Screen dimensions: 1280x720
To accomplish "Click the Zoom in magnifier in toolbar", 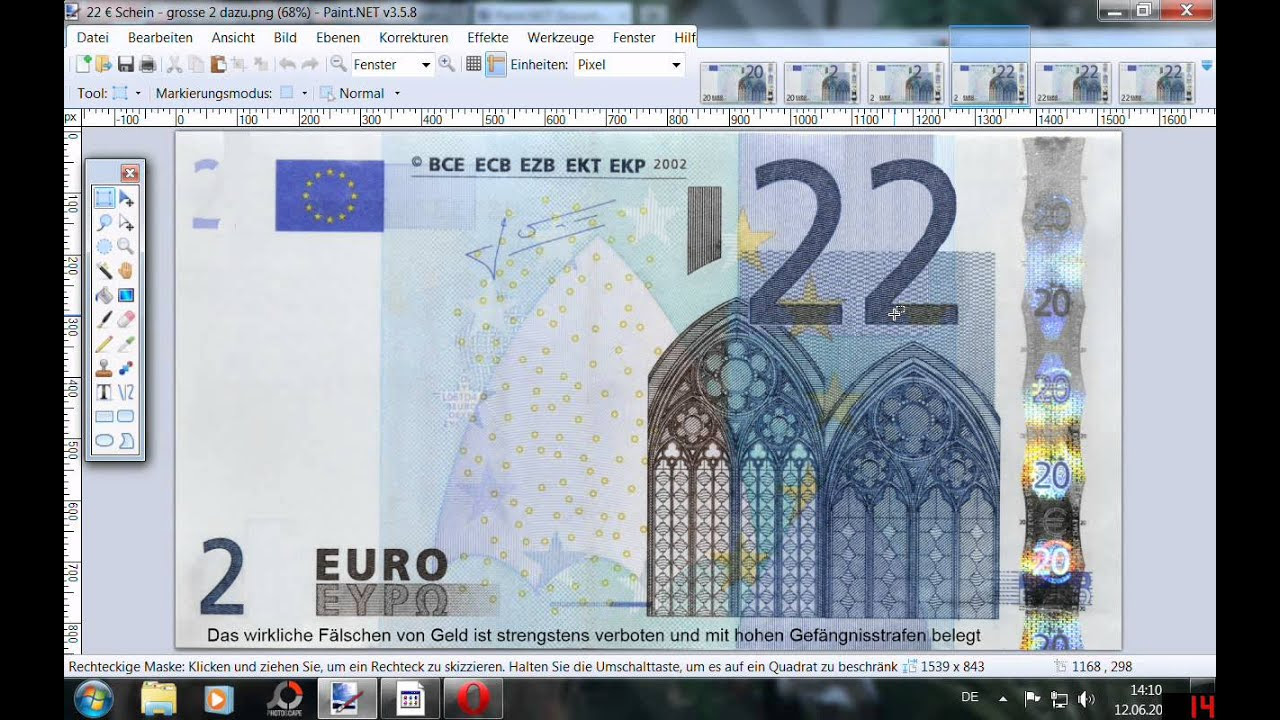I will [446, 64].
